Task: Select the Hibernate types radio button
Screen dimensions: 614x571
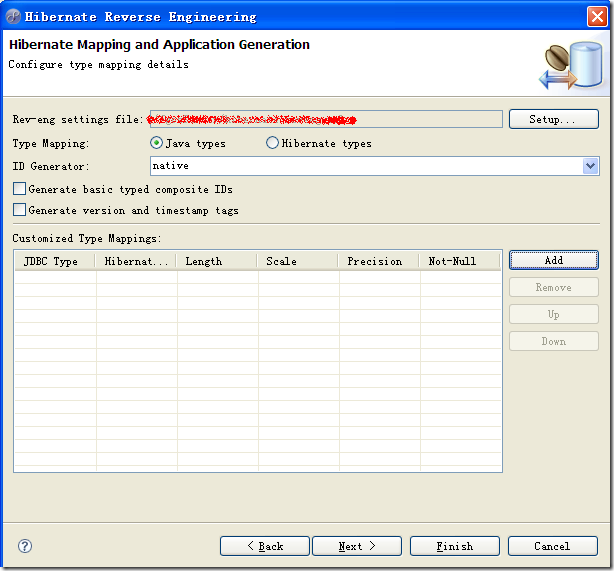Action: coord(272,143)
